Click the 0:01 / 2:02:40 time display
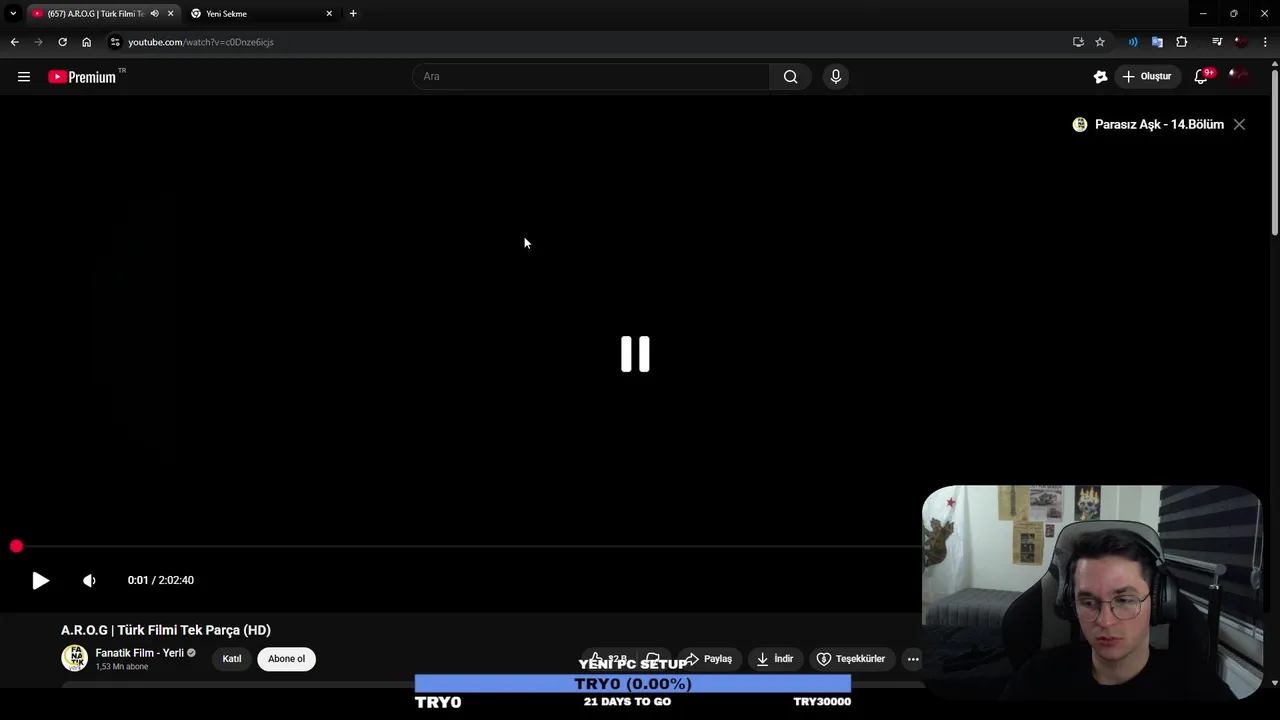Screen dimensions: 1280x720 point(161,580)
